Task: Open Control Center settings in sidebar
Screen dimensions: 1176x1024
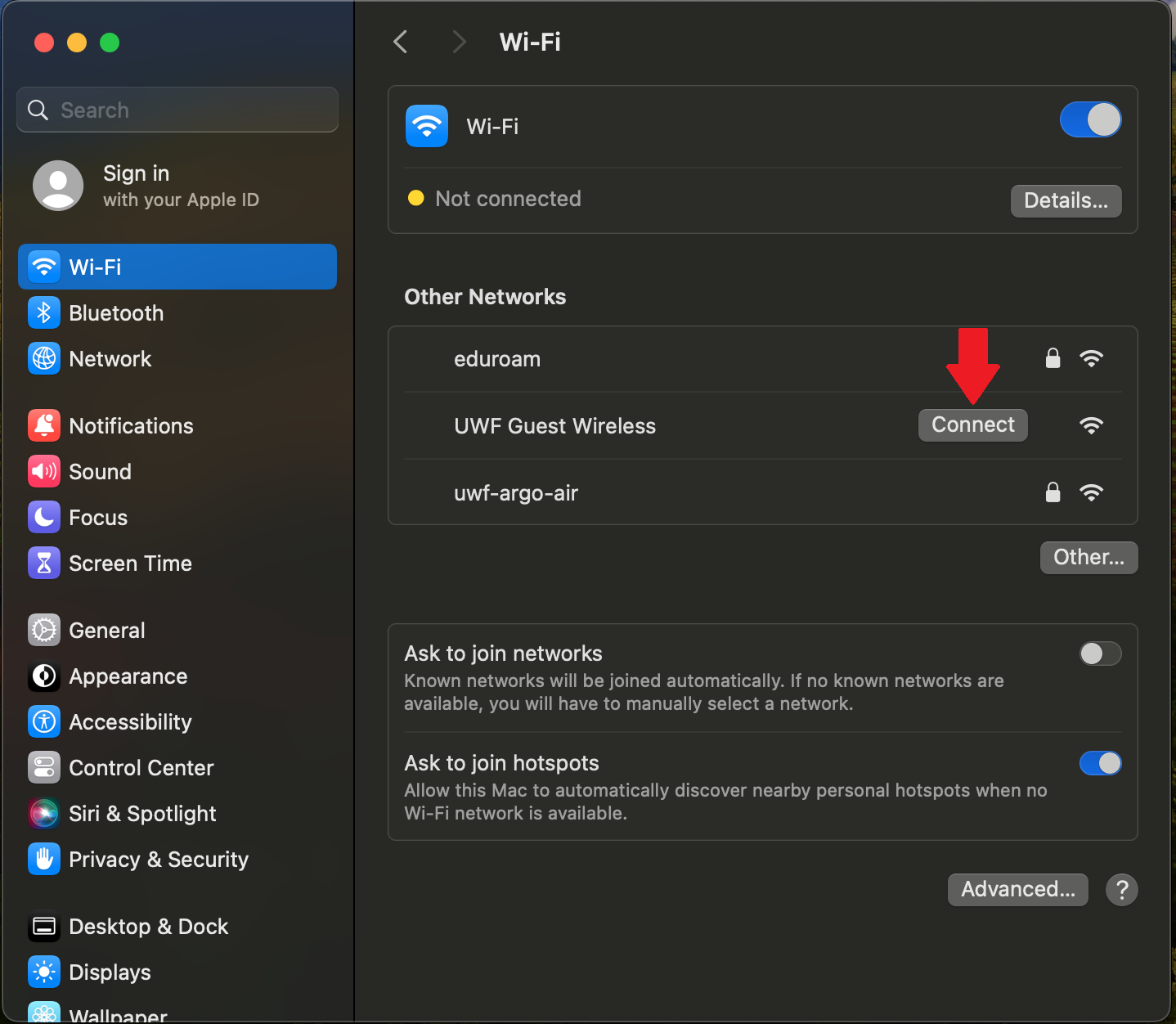Action: pyautogui.click(x=177, y=767)
